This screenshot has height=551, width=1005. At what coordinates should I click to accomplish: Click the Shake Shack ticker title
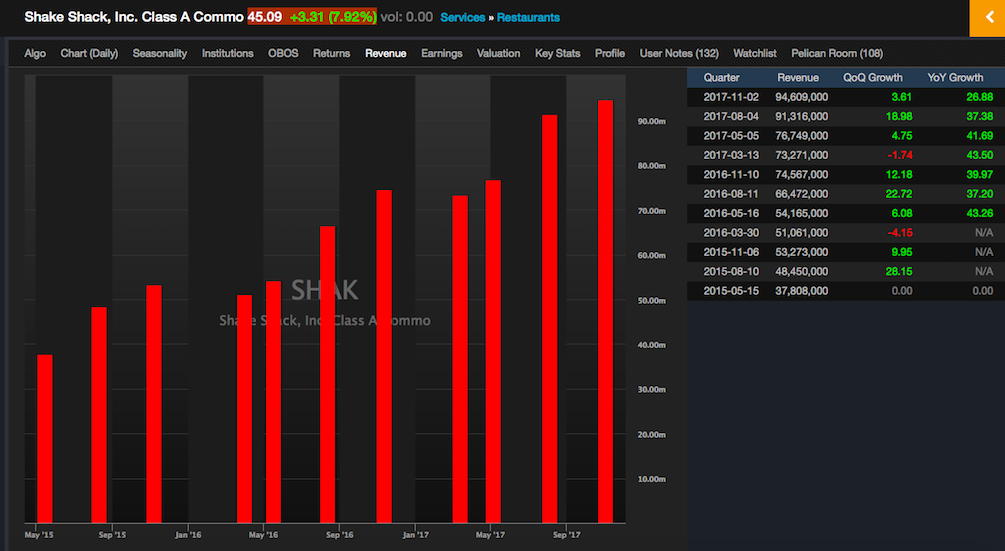pos(133,17)
